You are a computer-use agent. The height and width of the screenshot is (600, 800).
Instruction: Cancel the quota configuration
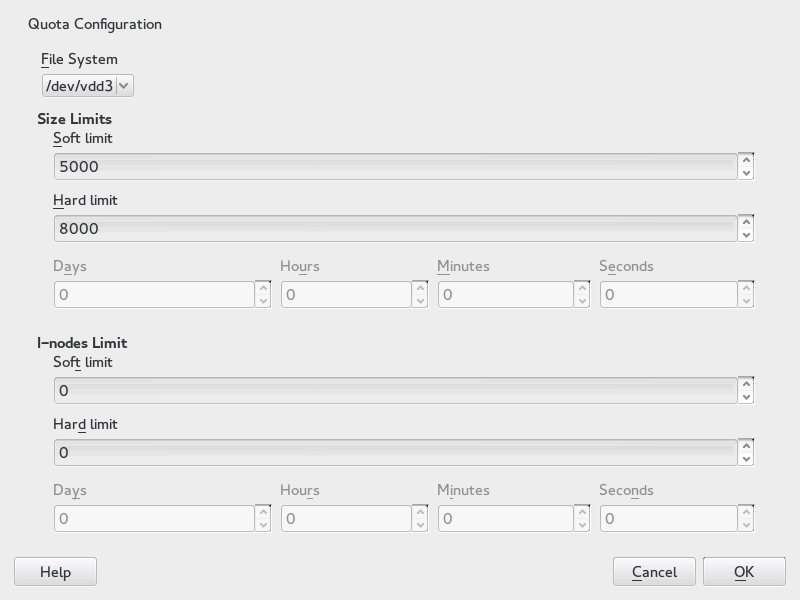pyautogui.click(x=654, y=572)
